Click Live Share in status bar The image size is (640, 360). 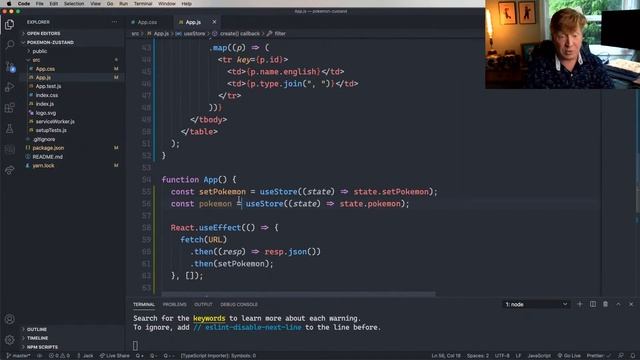click(114, 356)
